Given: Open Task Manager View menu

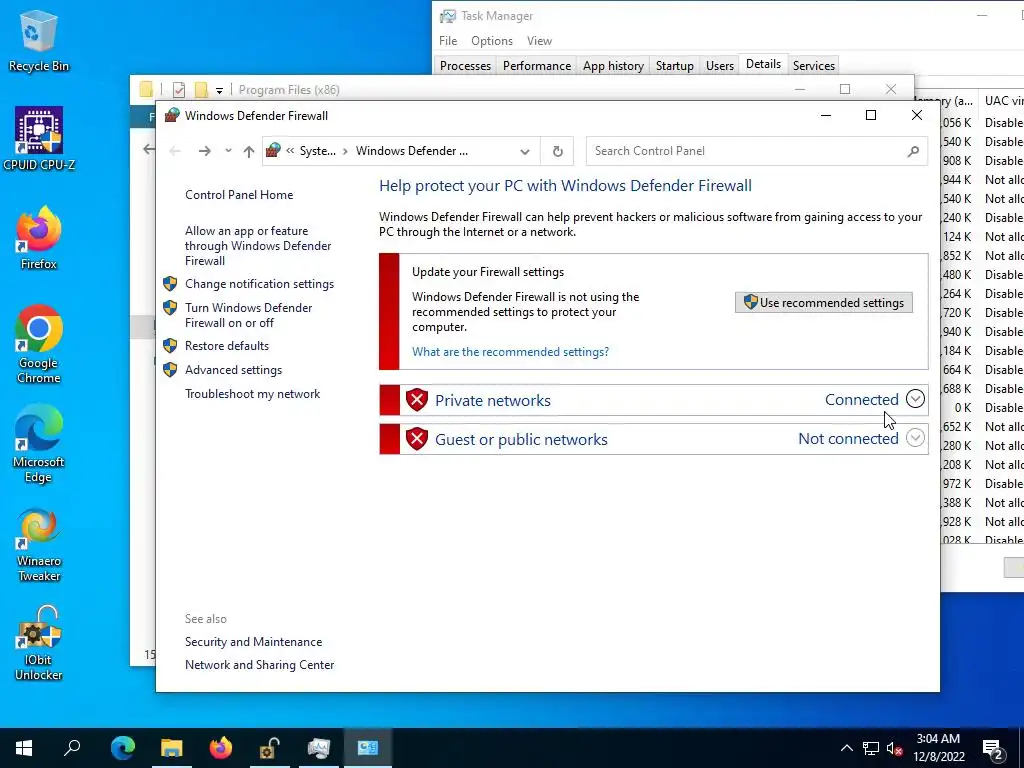Looking at the screenshot, I should 539,40.
